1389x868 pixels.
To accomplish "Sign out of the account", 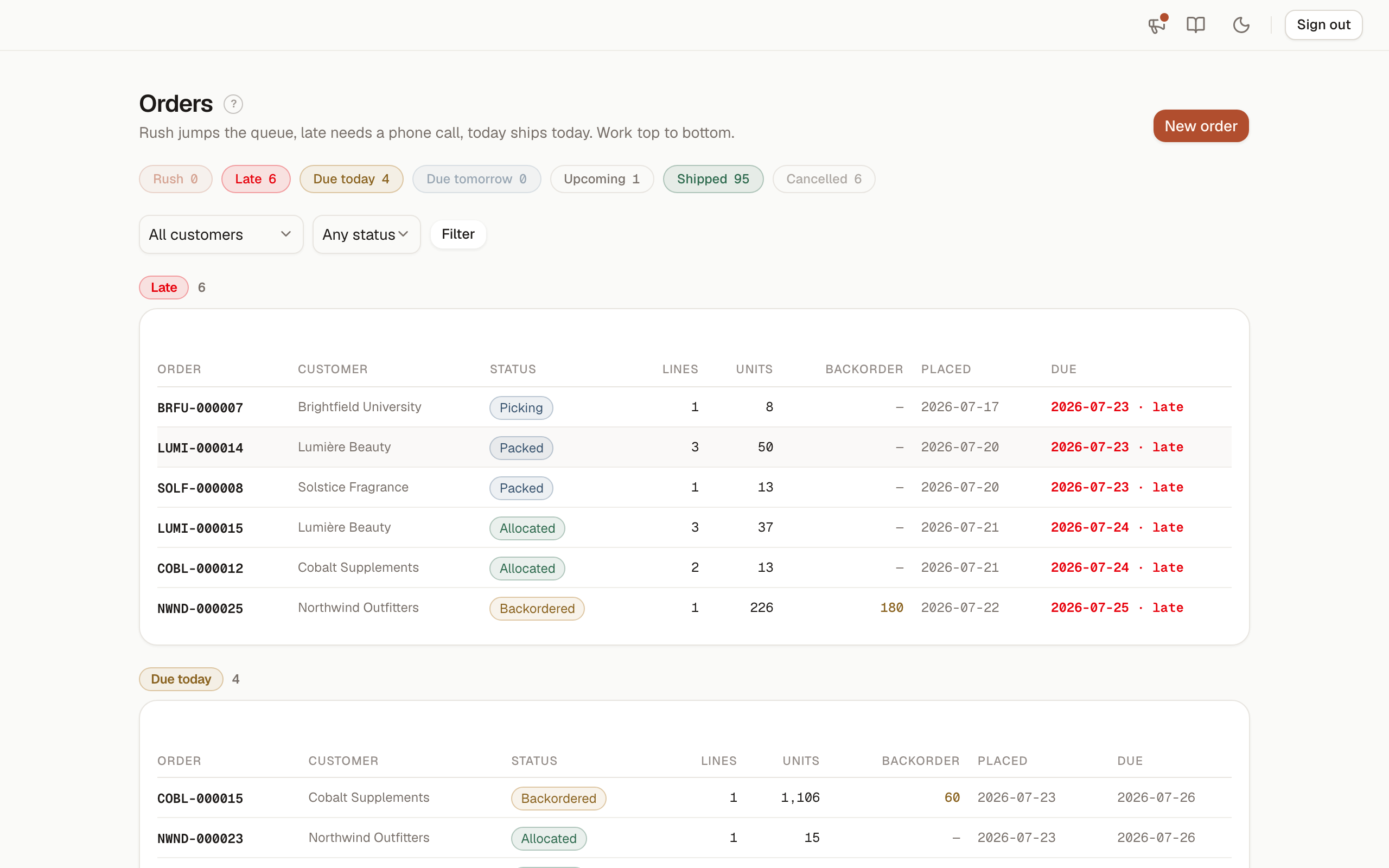I will tap(1323, 25).
